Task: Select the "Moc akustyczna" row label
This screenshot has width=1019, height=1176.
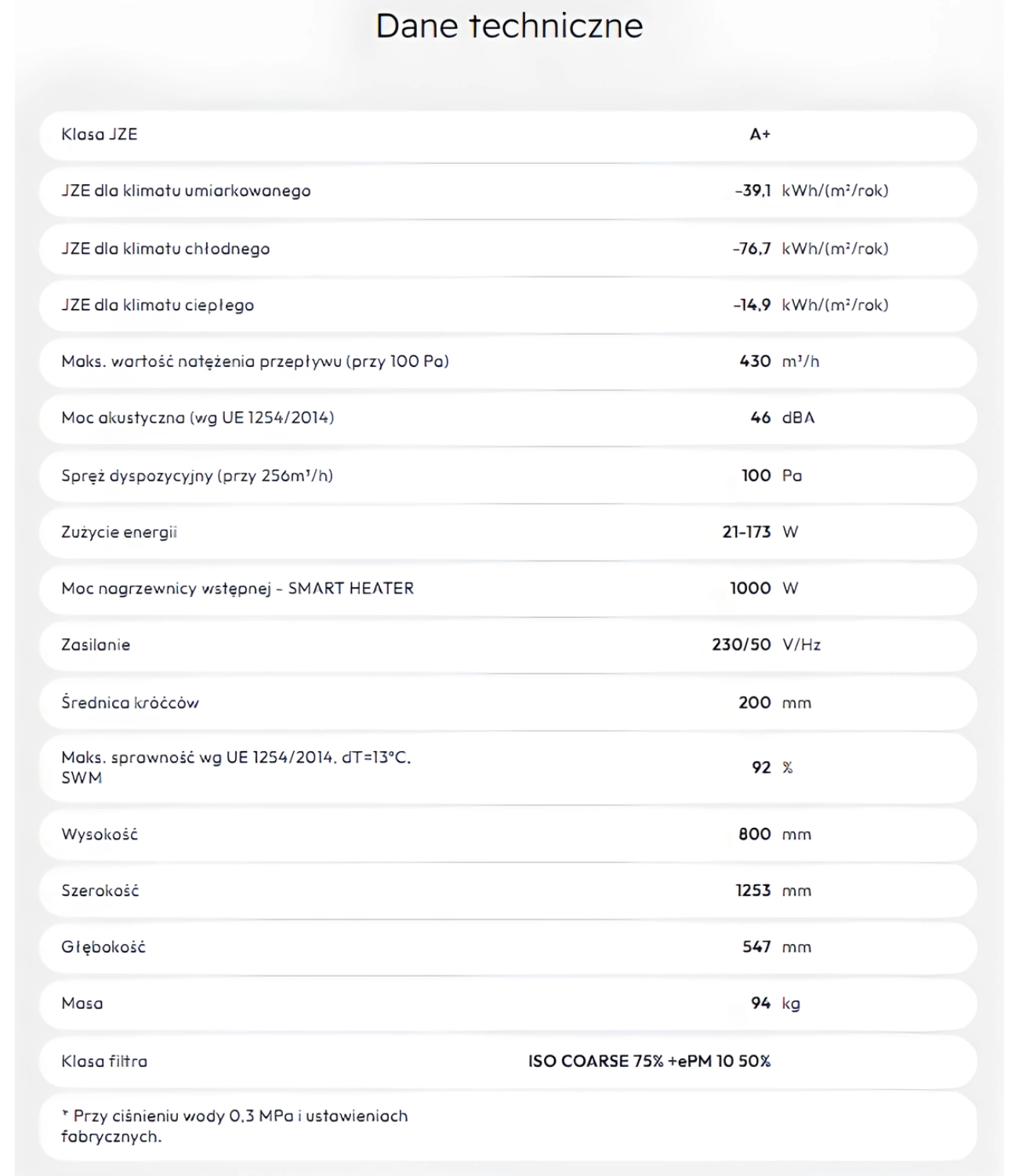Action: tap(198, 418)
